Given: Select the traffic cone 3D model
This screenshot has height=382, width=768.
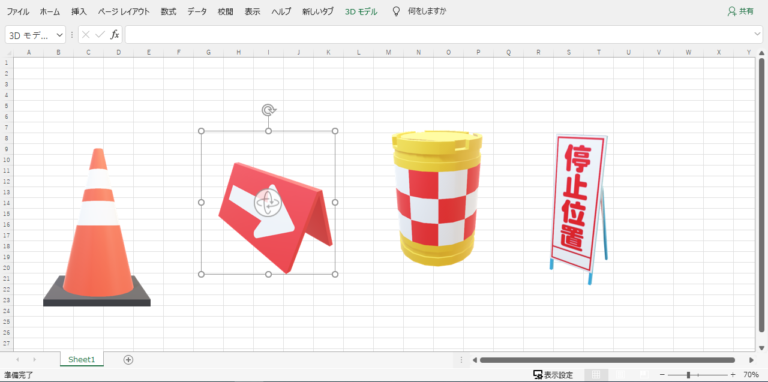Looking at the screenshot, I should 97,227.
